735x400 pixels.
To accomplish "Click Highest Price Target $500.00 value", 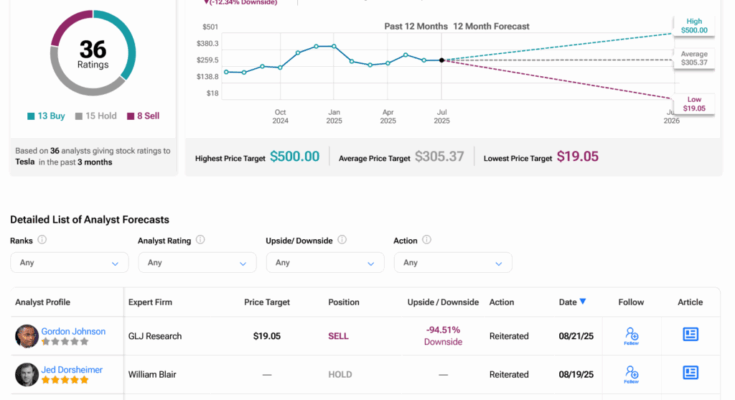I will 295,157.
